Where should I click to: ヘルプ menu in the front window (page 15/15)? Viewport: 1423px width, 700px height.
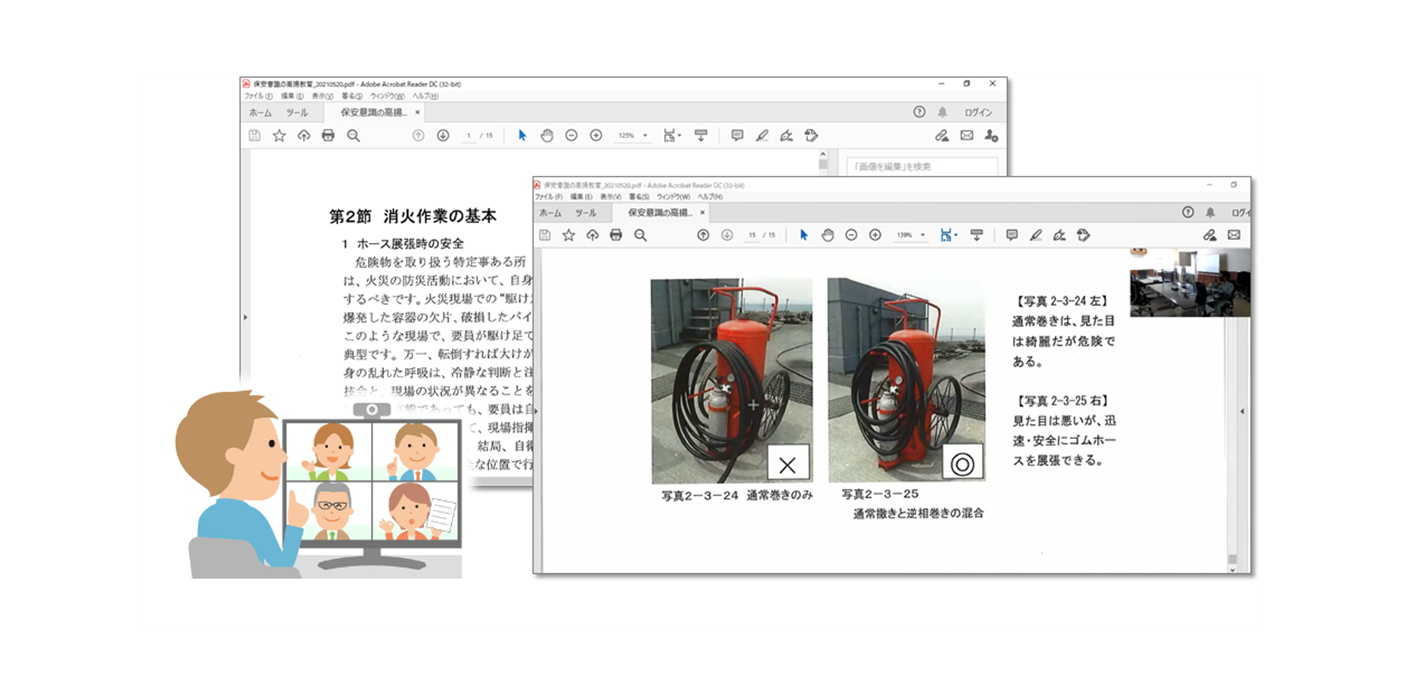click(x=710, y=197)
